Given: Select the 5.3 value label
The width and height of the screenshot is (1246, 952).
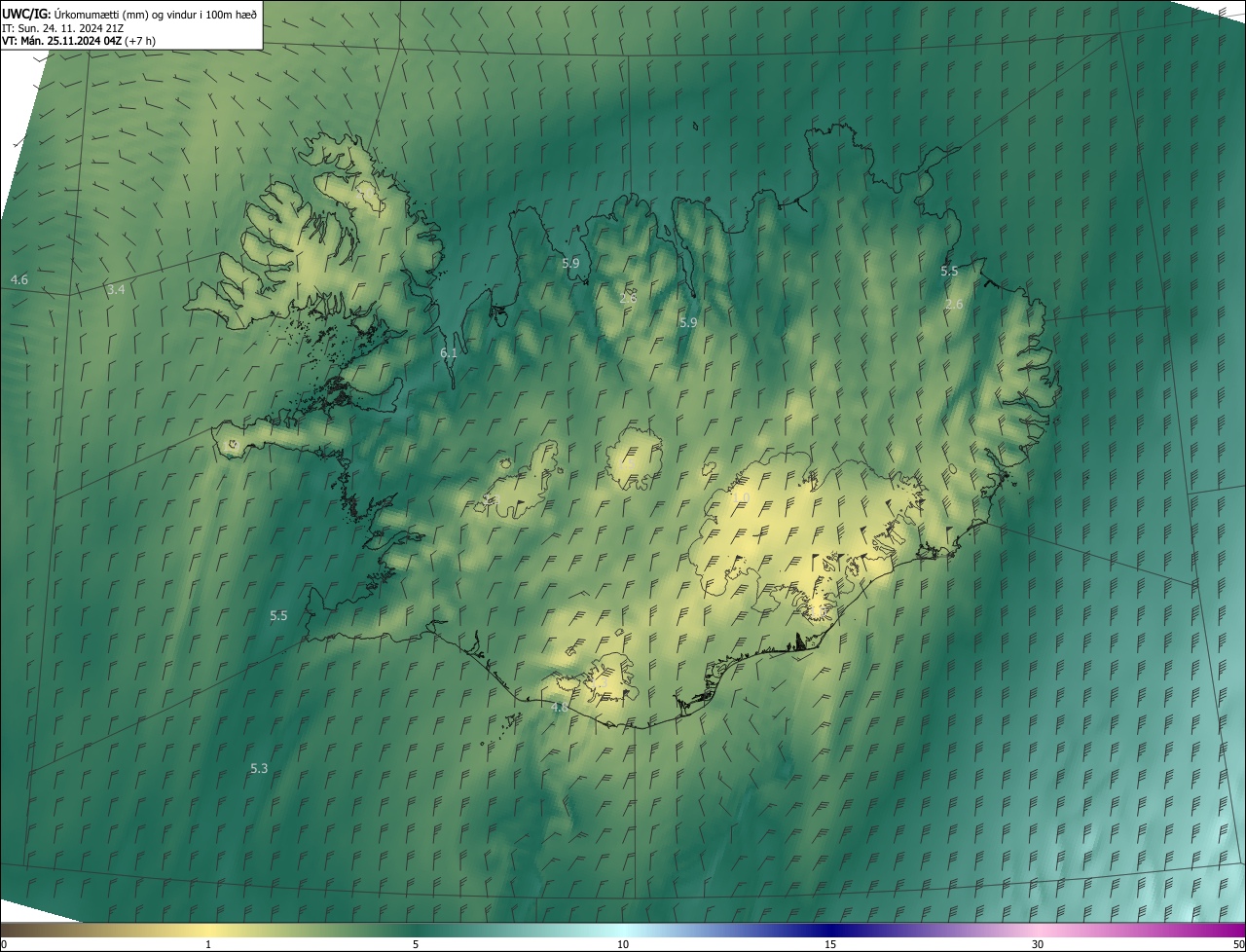Looking at the screenshot, I should pos(259,768).
